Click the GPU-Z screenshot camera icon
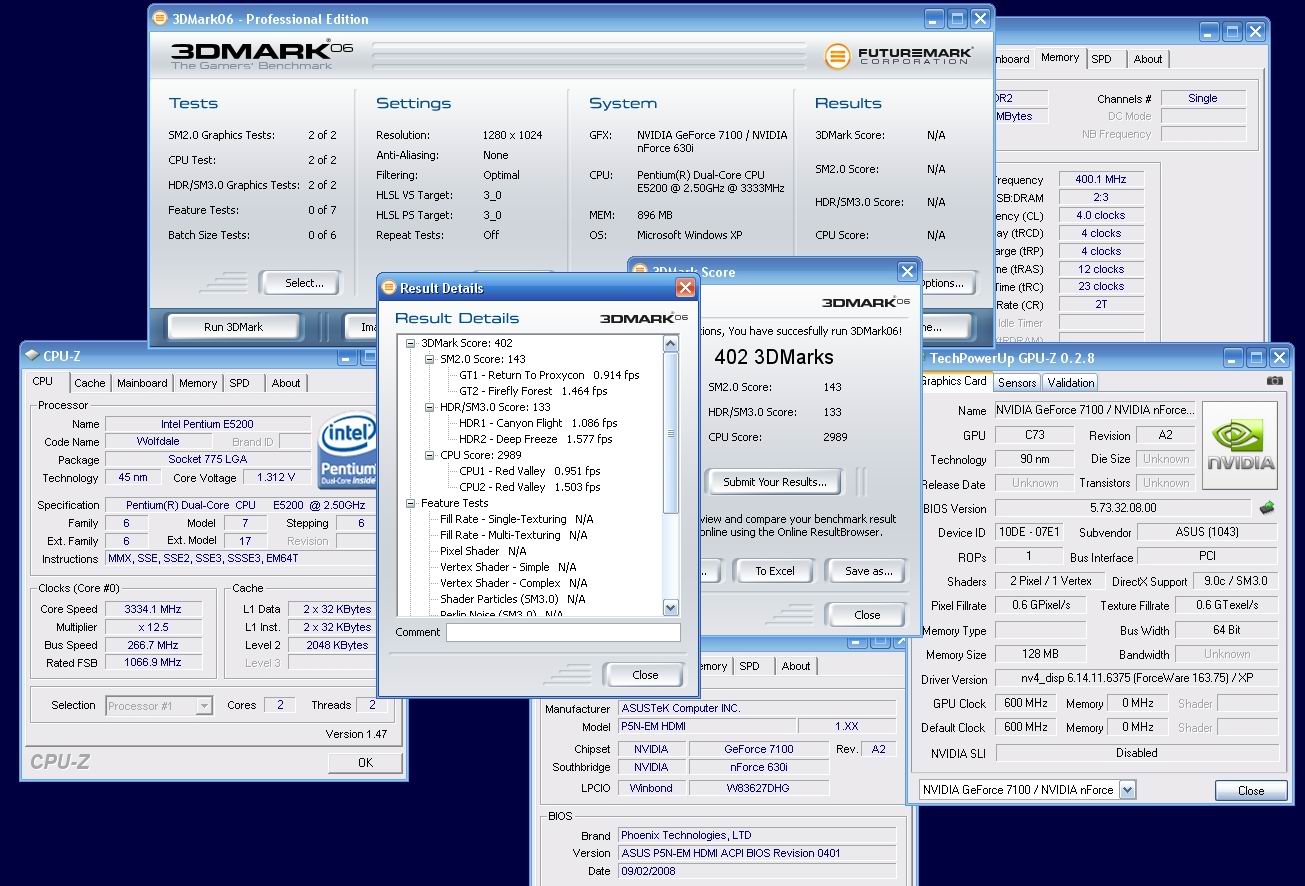1305x886 pixels. (x=1273, y=381)
